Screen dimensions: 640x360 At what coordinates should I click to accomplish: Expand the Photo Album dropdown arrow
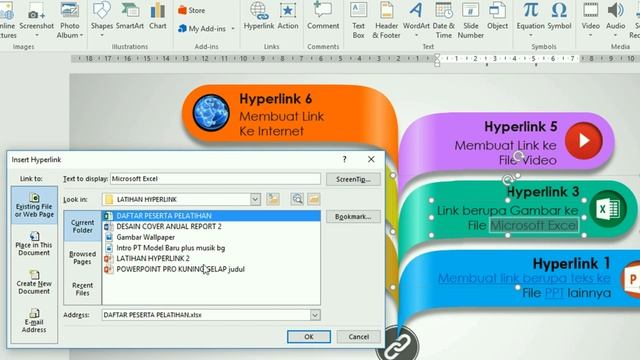pyautogui.click(x=82, y=36)
